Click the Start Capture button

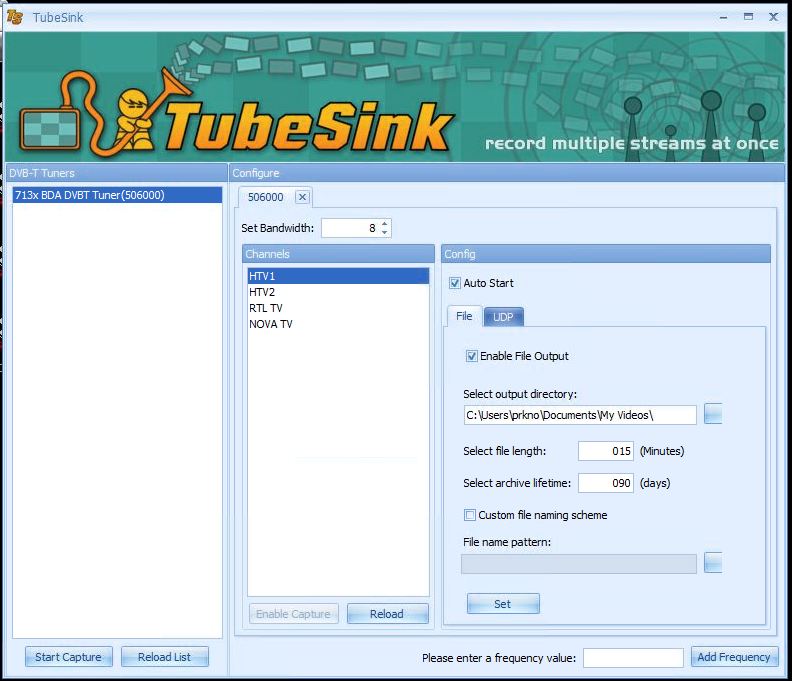[69, 657]
